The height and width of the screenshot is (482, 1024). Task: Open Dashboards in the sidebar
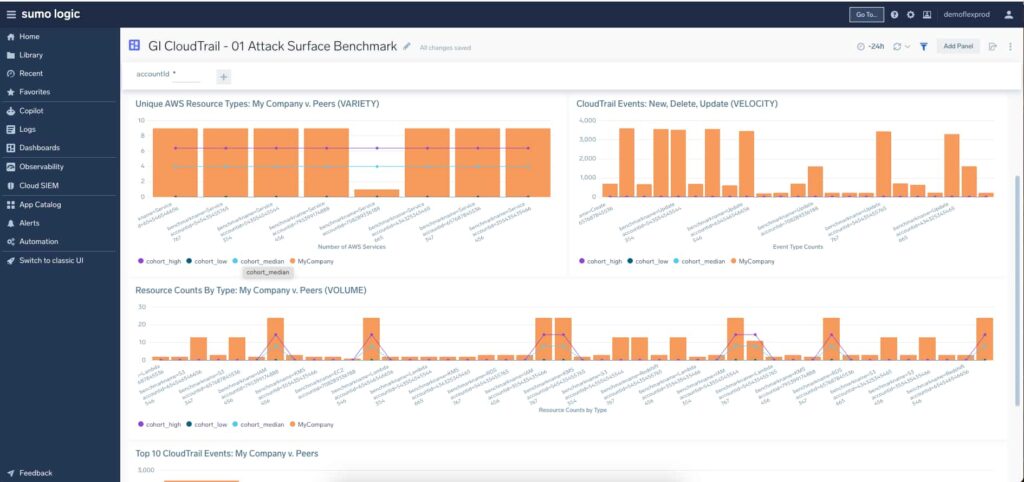[39, 148]
